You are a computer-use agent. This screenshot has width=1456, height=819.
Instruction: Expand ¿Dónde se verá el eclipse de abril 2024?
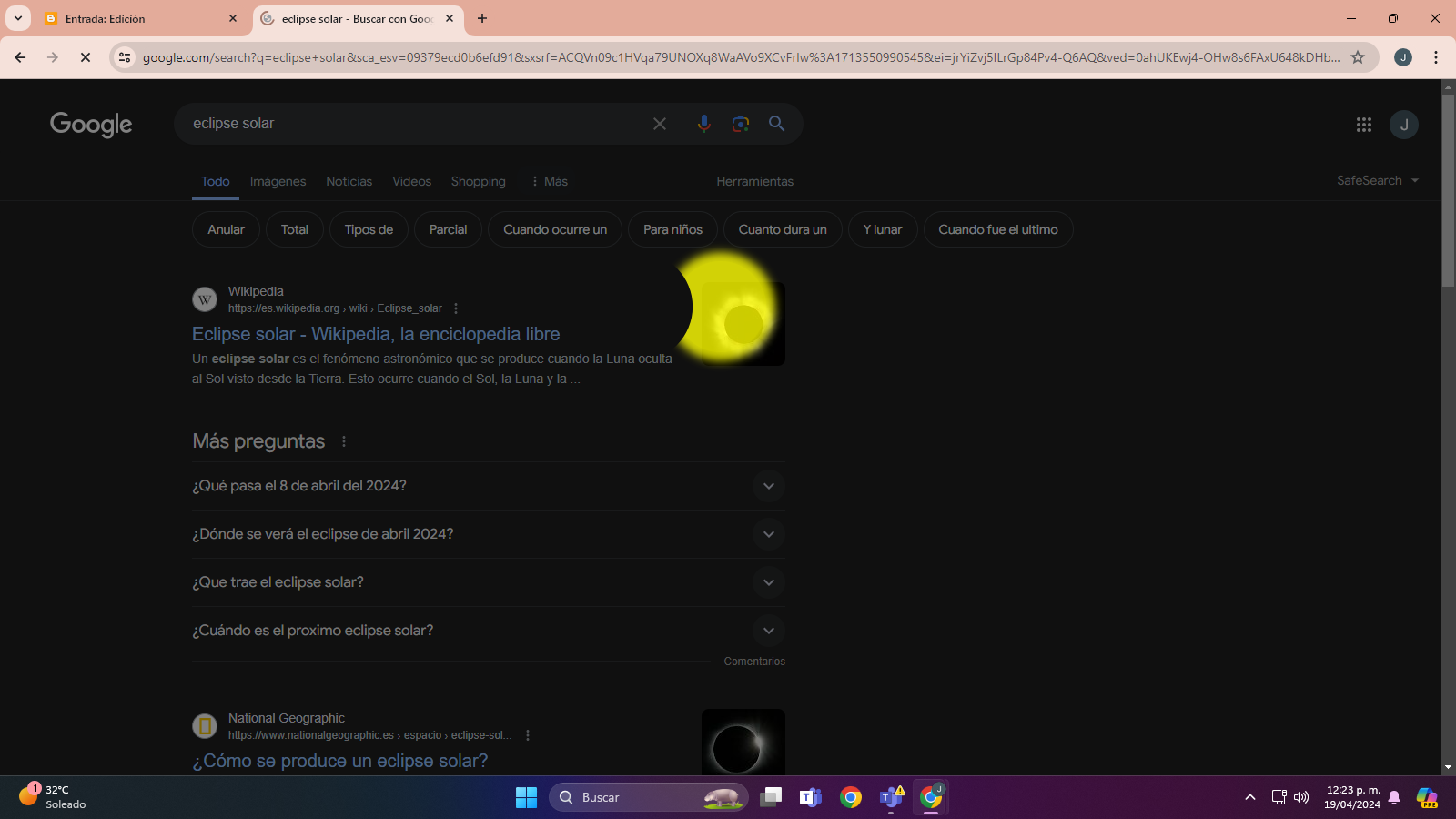pos(489,534)
